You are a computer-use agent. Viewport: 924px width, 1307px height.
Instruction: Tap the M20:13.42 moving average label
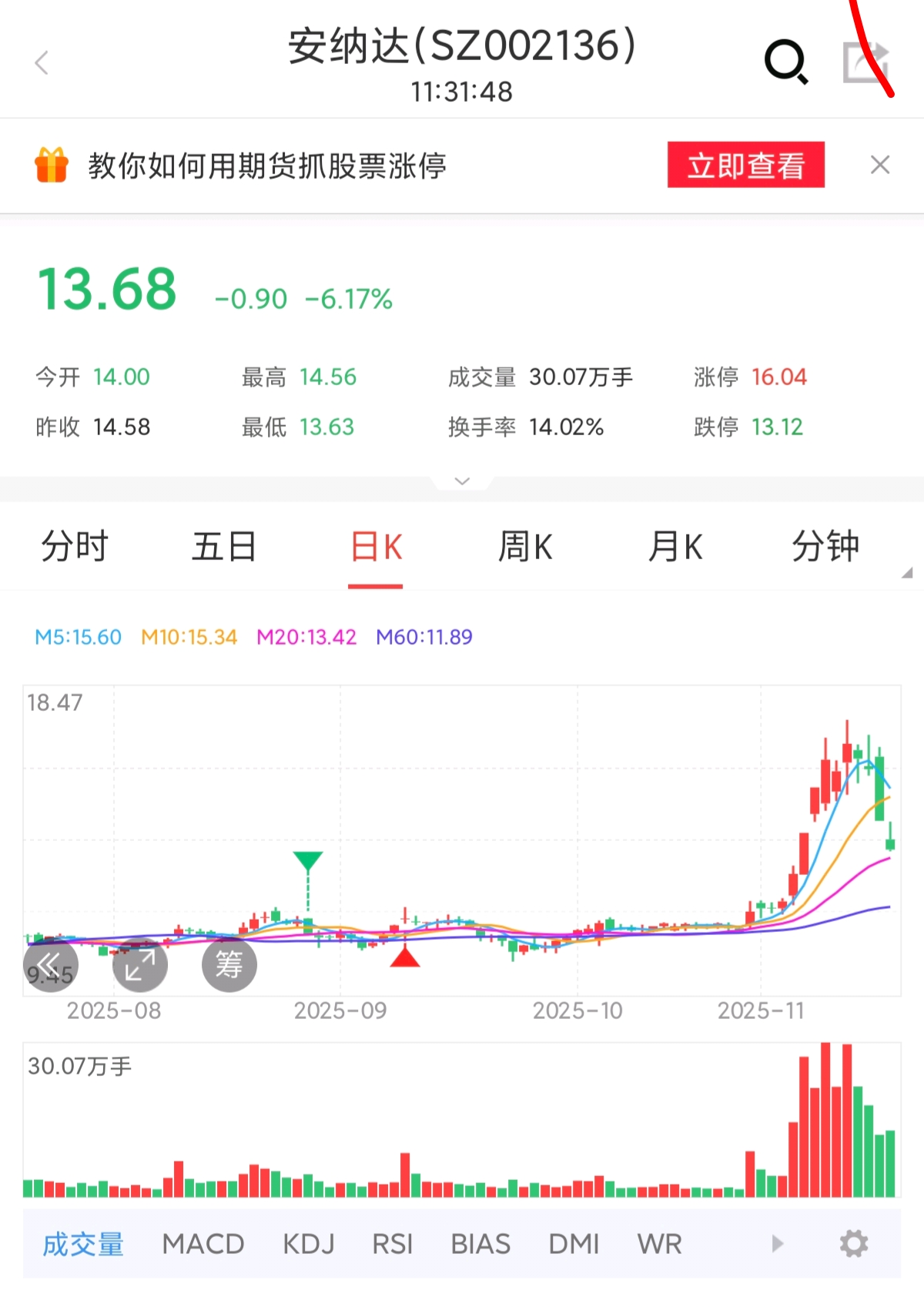point(306,637)
